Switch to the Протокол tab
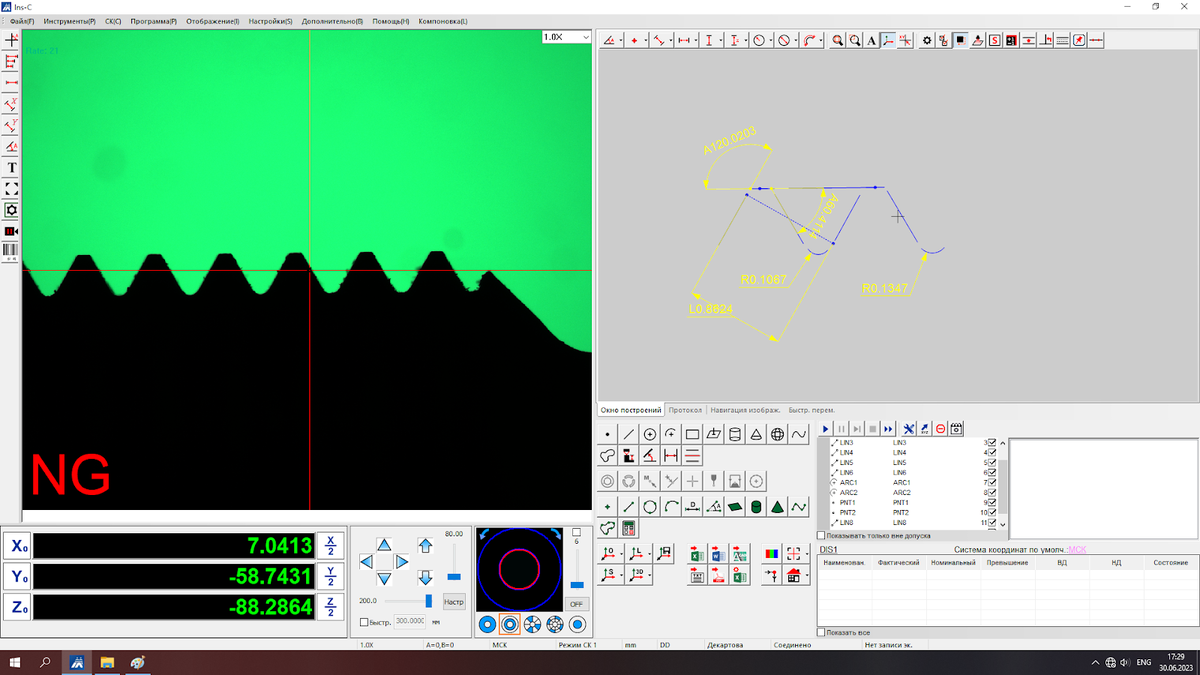This screenshot has width=1200, height=675. tap(686, 410)
